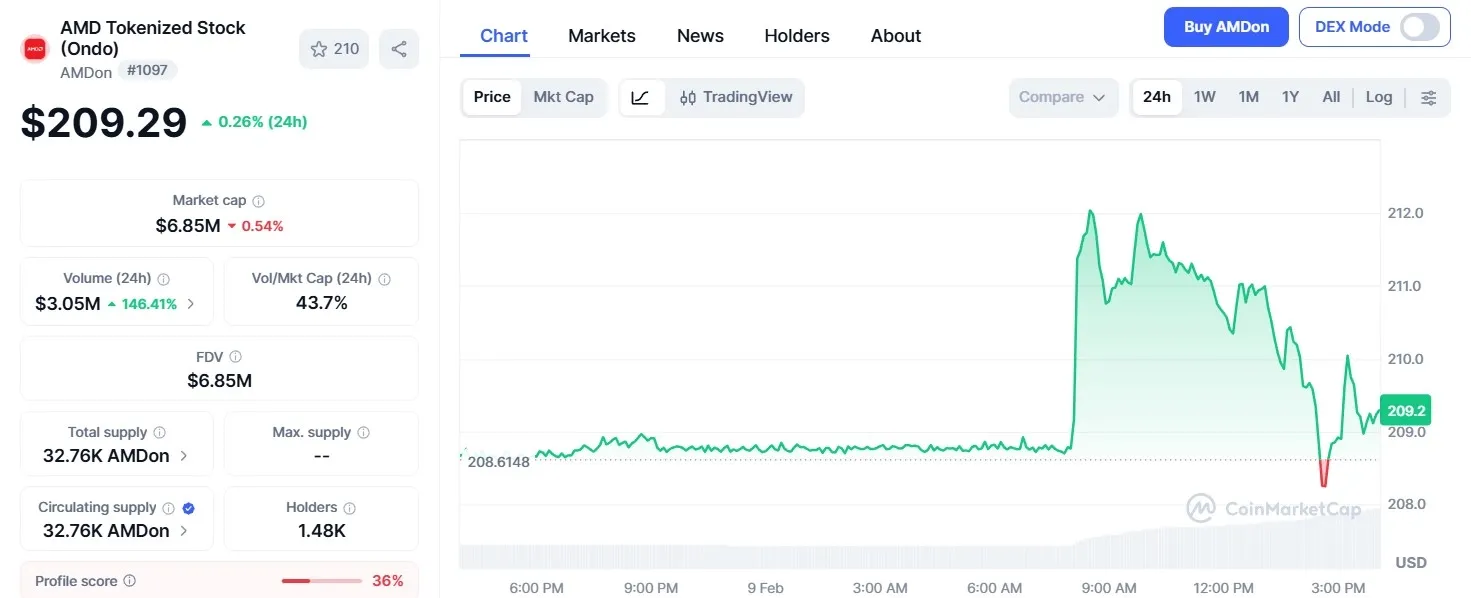Click the Buy AMDon button
1471x598 pixels.
tap(1226, 27)
